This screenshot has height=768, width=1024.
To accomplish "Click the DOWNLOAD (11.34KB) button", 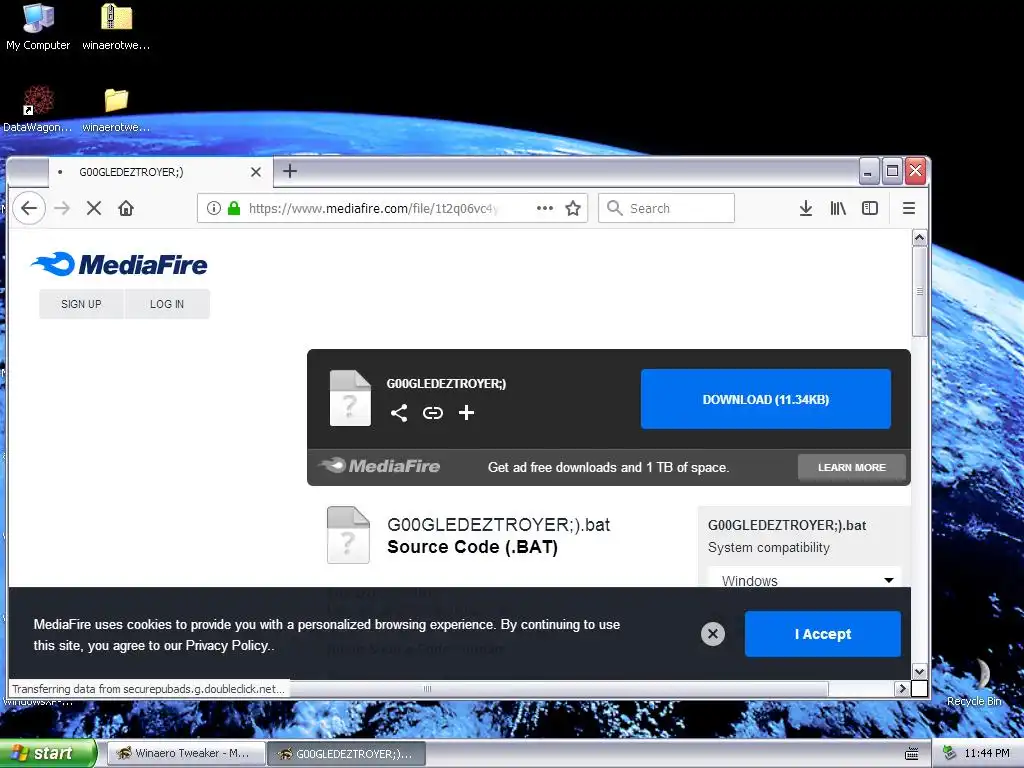I will (x=765, y=399).
